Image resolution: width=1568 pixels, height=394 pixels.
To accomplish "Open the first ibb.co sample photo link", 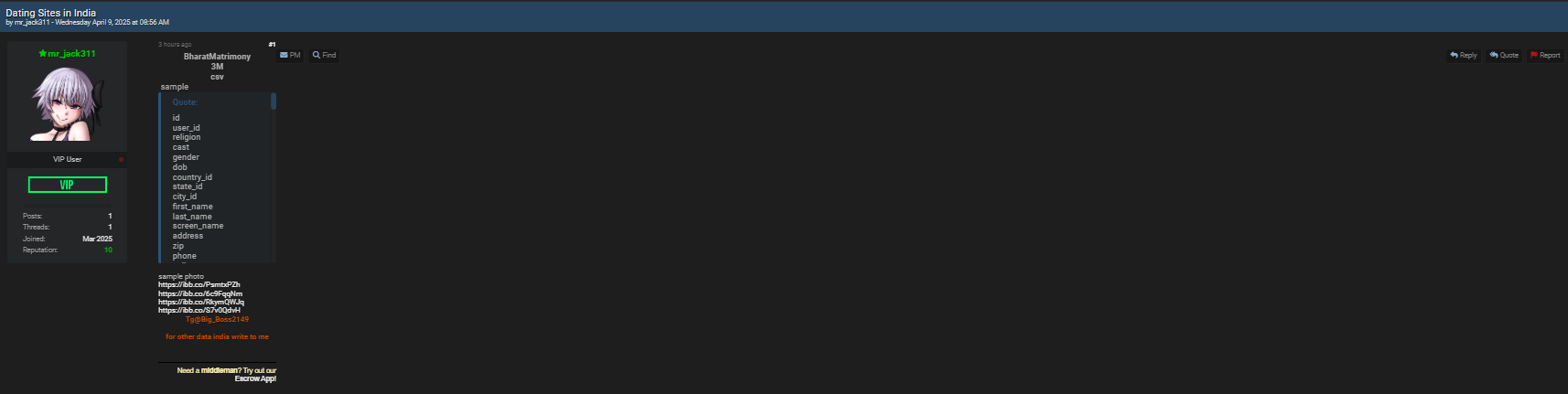I will (199, 284).
